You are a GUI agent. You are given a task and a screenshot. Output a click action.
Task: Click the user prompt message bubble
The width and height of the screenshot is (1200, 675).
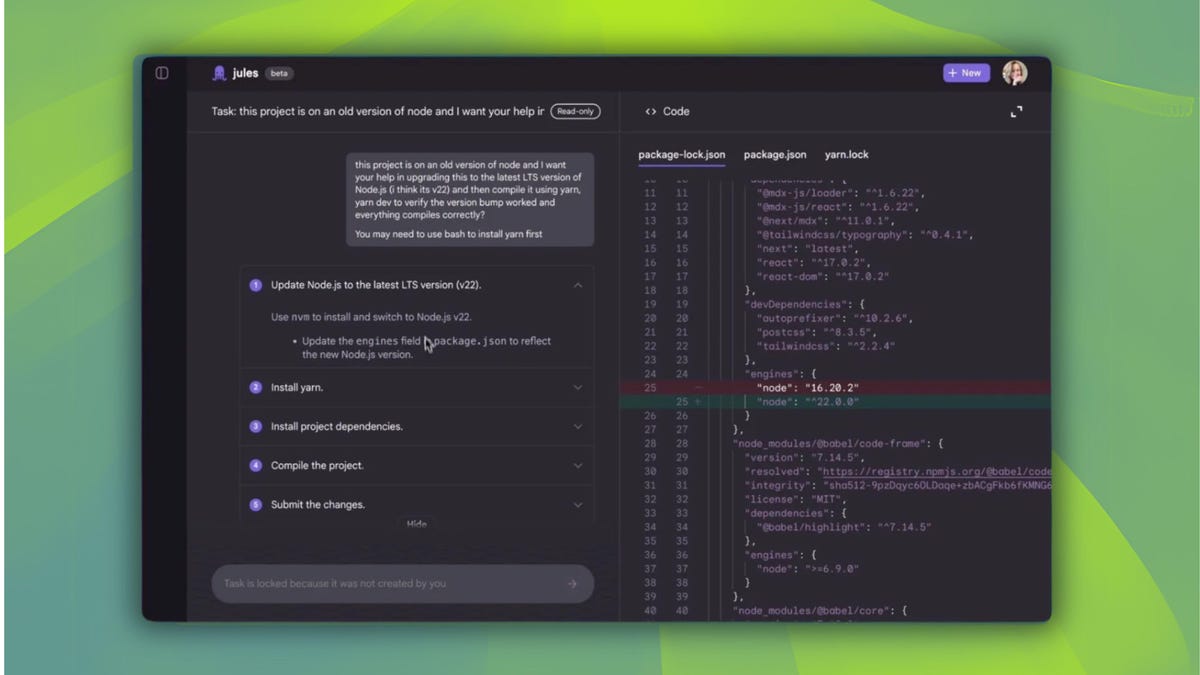[x=470, y=199]
